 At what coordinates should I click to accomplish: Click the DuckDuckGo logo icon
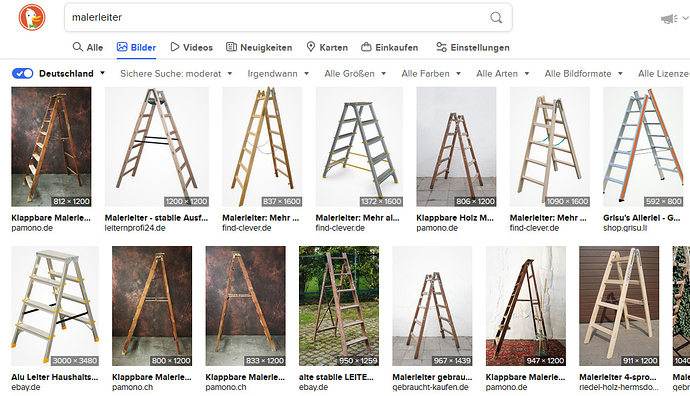click(x=32, y=17)
